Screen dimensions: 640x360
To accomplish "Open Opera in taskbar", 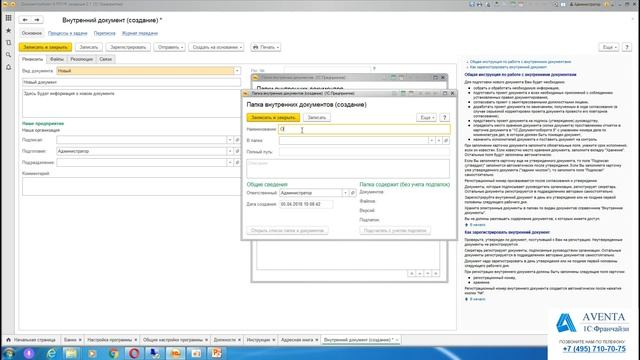I will click(x=134, y=353).
